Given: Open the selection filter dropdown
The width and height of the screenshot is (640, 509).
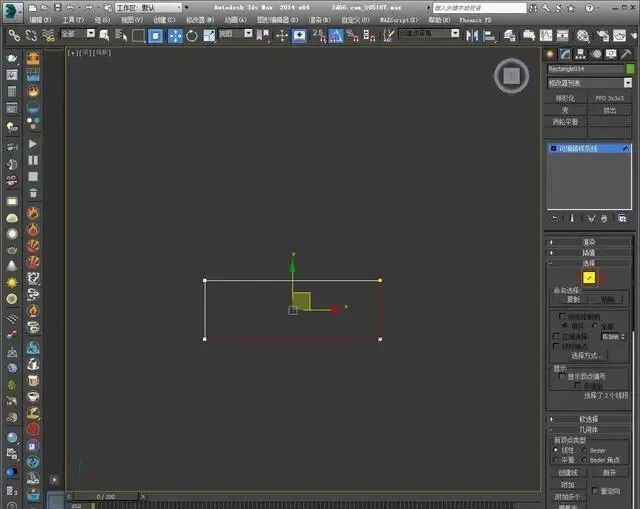Looking at the screenshot, I should coord(78,33).
